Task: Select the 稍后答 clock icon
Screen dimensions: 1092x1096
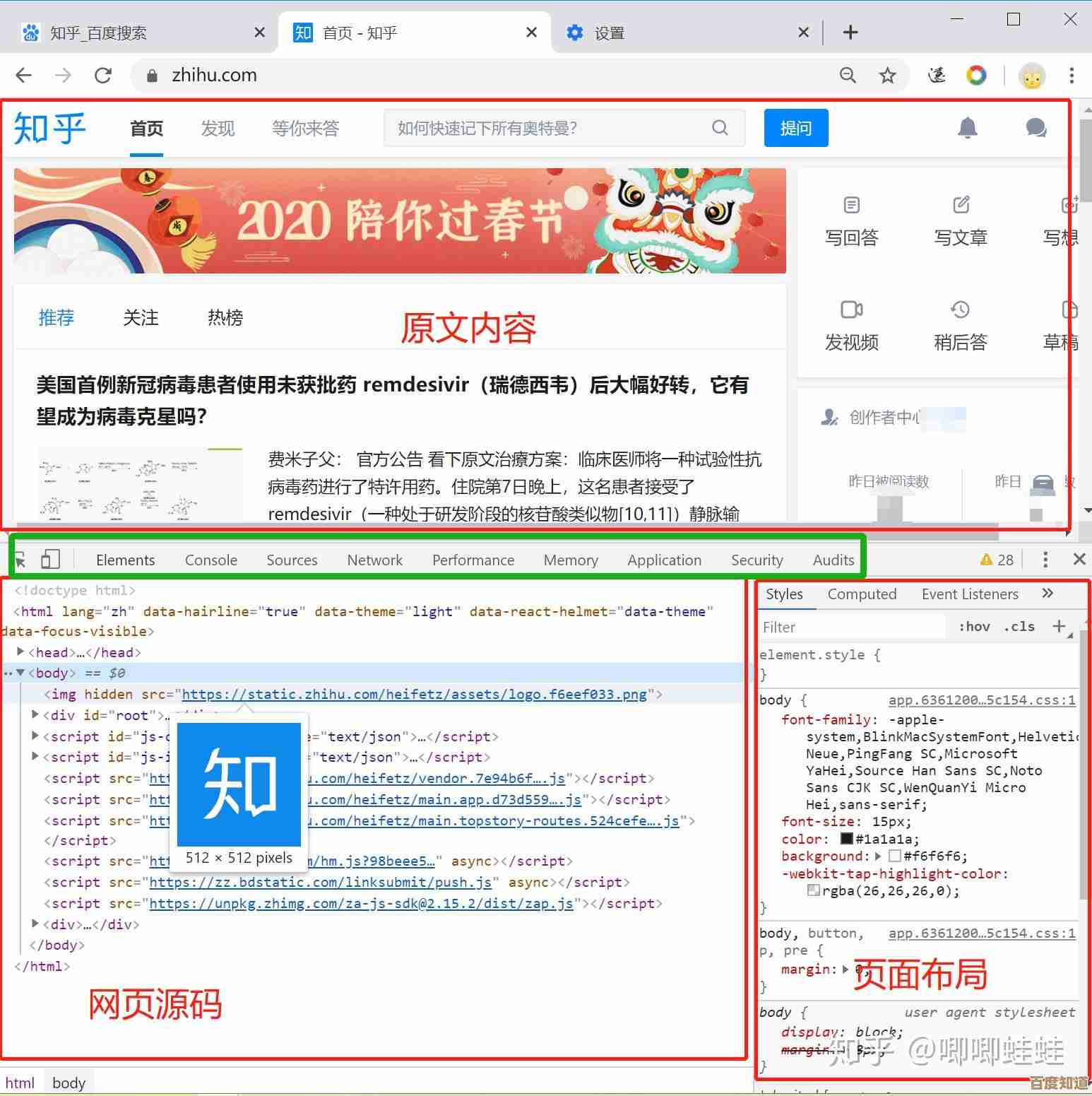Action: point(960,310)
